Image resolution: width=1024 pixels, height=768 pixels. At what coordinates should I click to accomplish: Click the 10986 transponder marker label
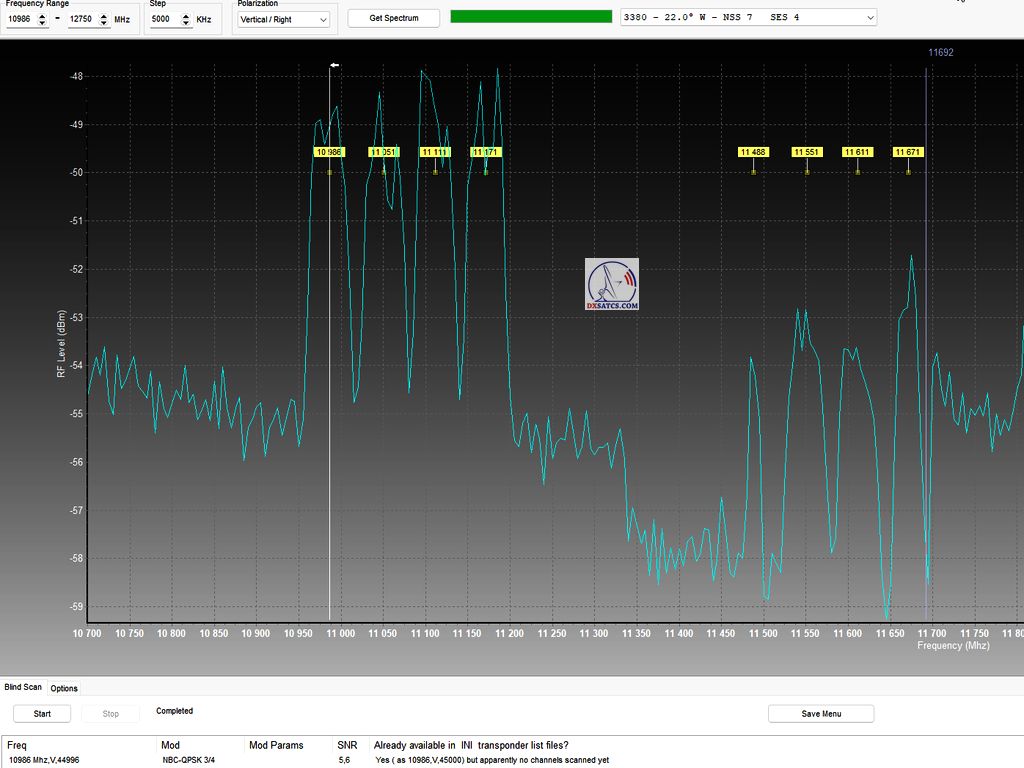pyautogui.click(x=328, y=152)
